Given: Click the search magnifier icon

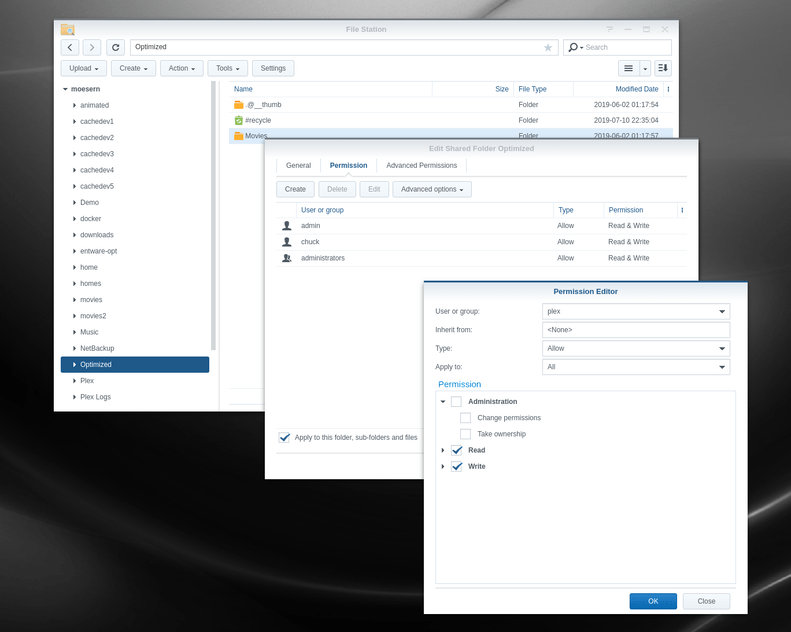Looking at the screenshot, I should pos(573,47).
